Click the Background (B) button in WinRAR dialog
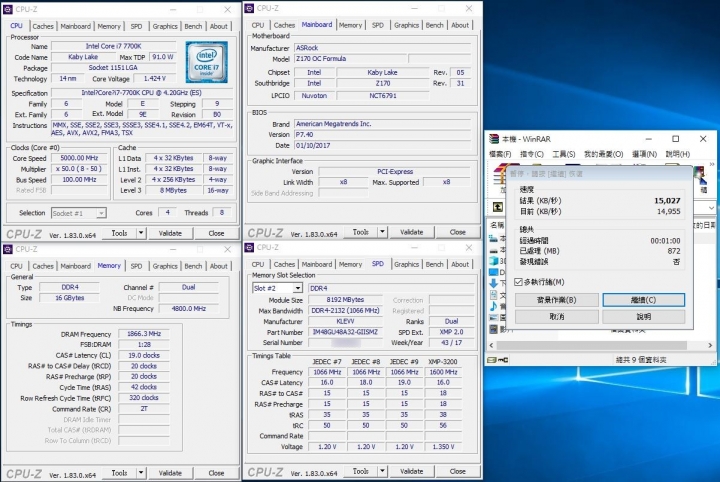This screenshot has height=482, width=720. click(557, 300)
